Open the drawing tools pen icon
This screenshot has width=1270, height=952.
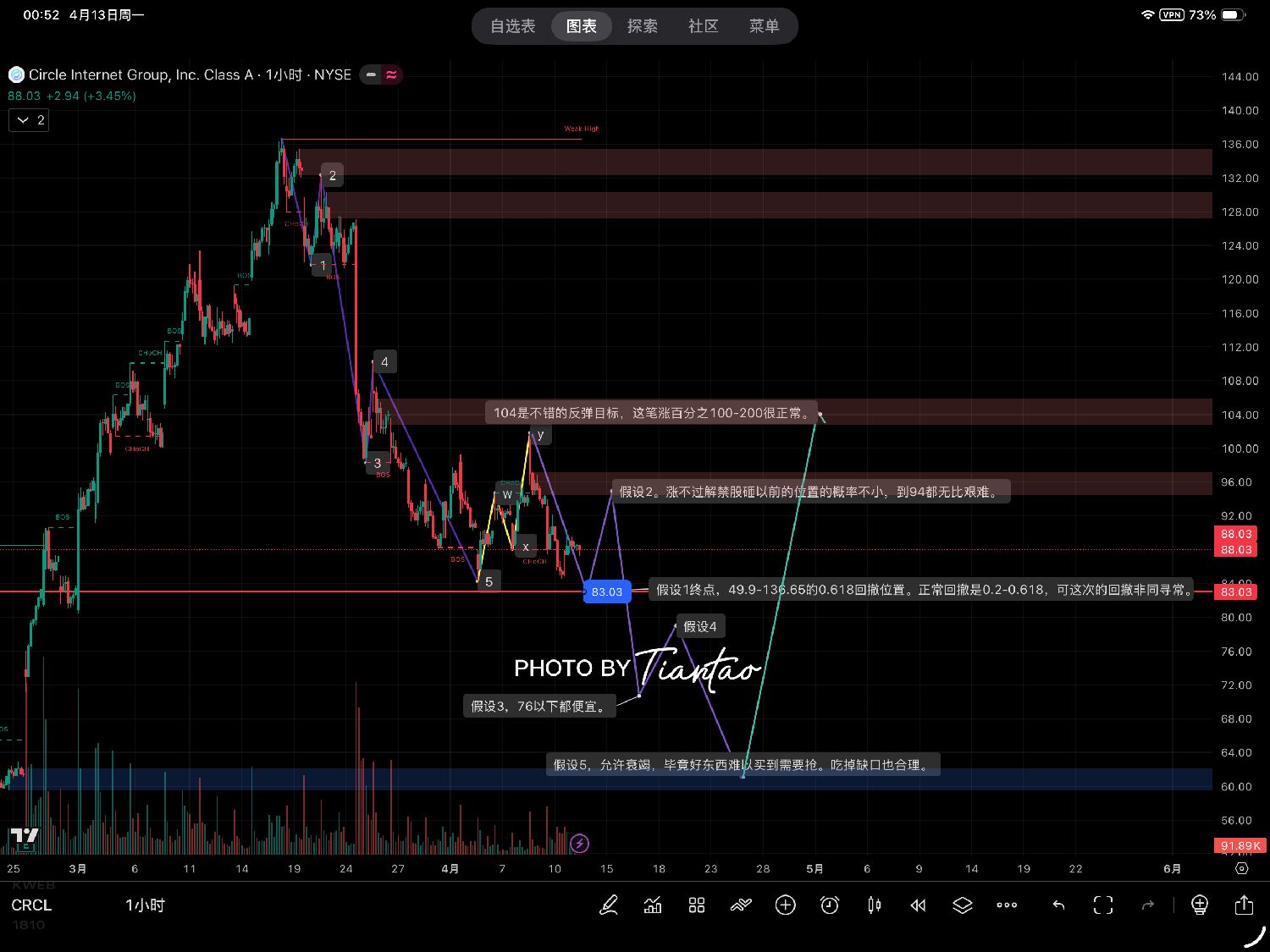(608, 905)
